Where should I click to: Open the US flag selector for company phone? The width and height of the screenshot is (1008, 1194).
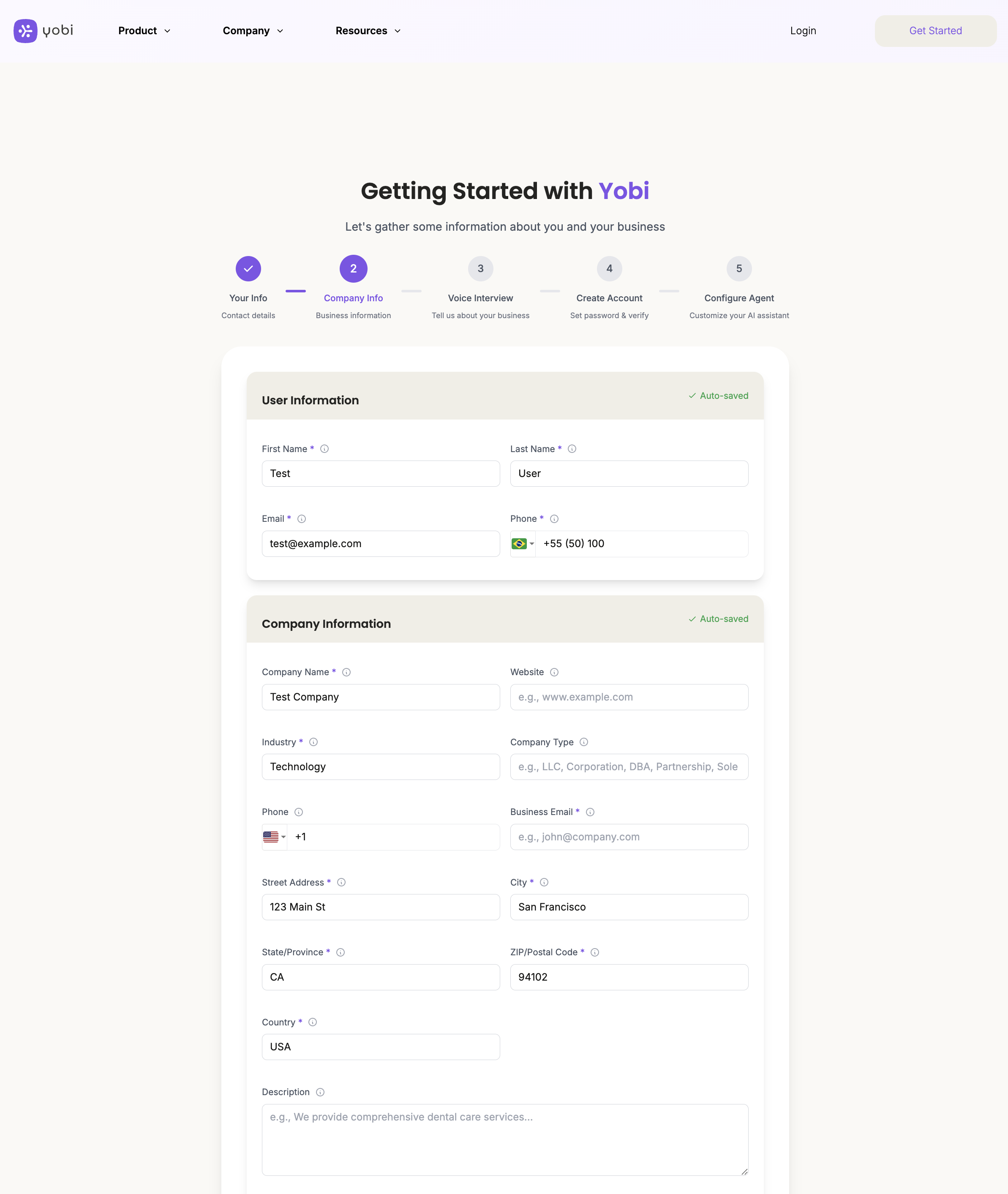pyautogui.click(x=274, y=837)
